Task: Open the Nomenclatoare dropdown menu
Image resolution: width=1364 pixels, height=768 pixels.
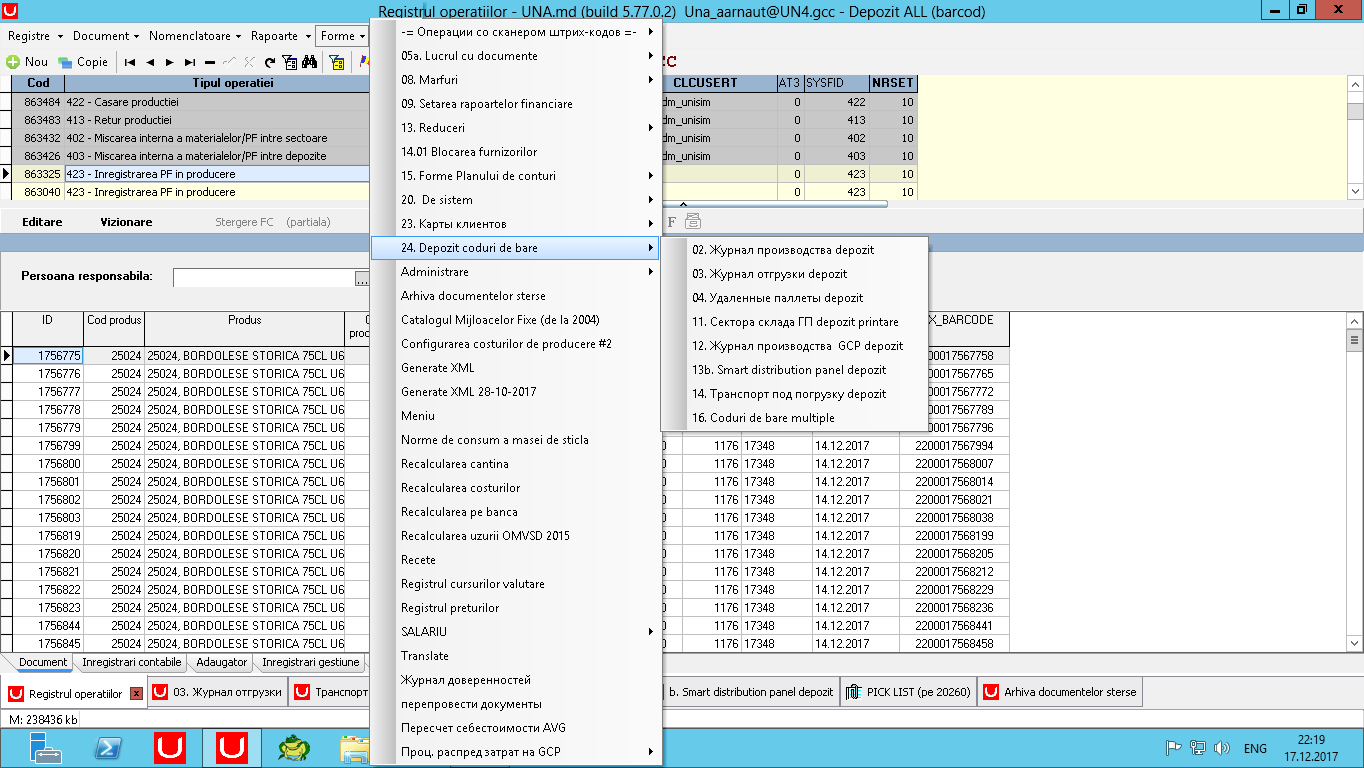Action: pos(195,36)
